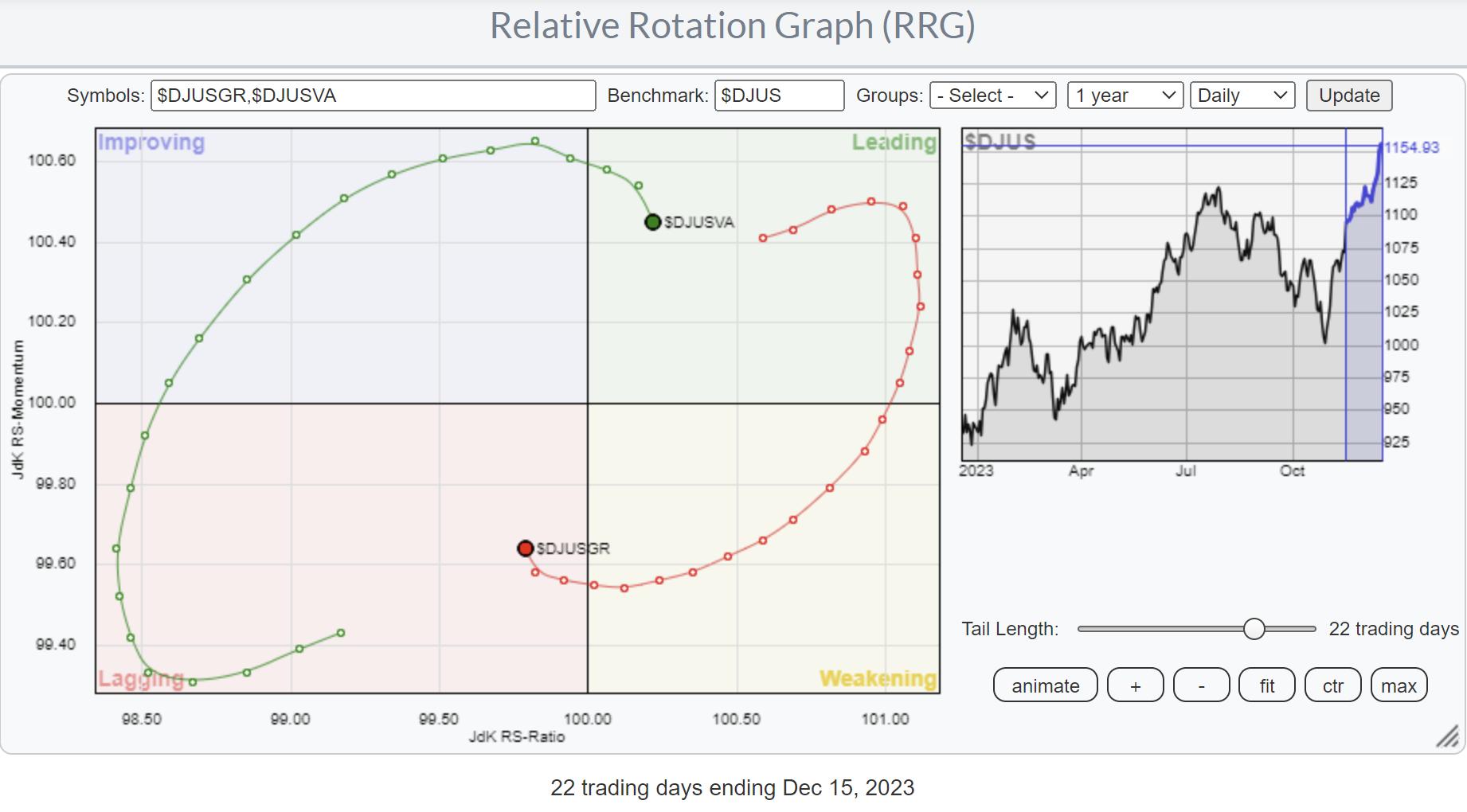Open the 1 year period dropdown

[1125, 96]
